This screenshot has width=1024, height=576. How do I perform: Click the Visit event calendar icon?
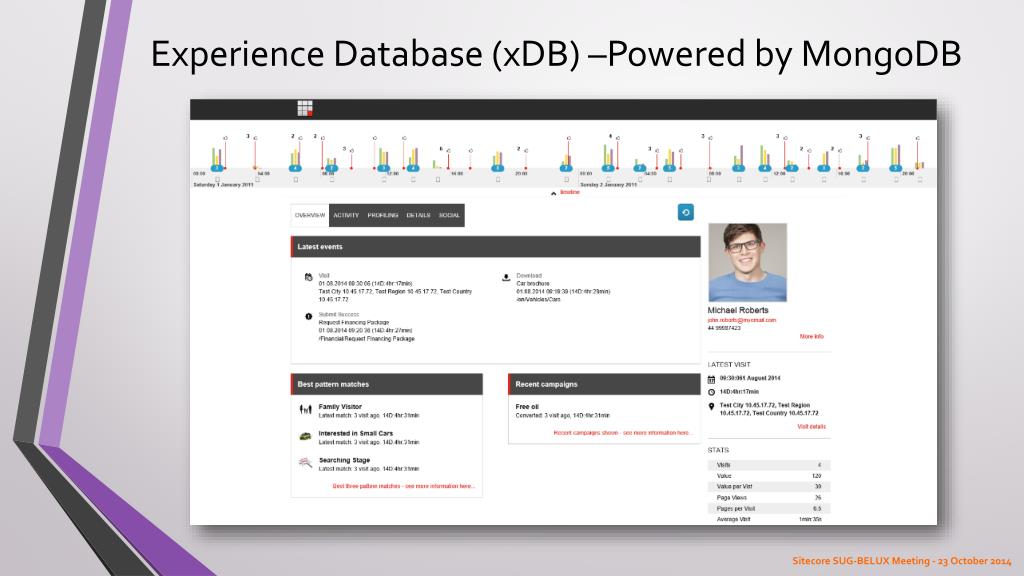(308, 277)
